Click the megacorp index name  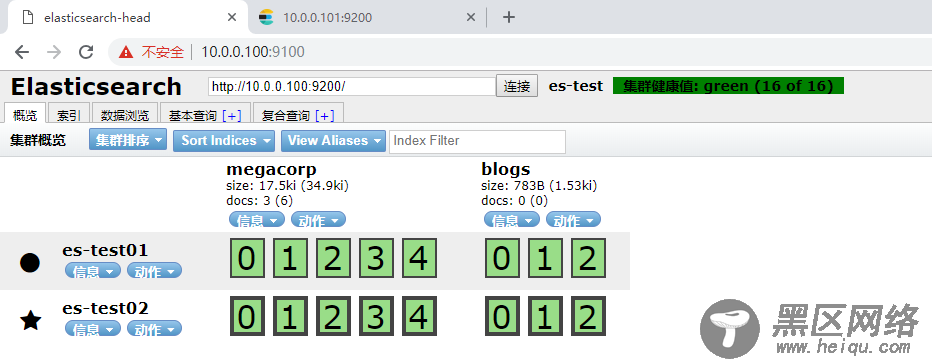click(x=271, y=170)
